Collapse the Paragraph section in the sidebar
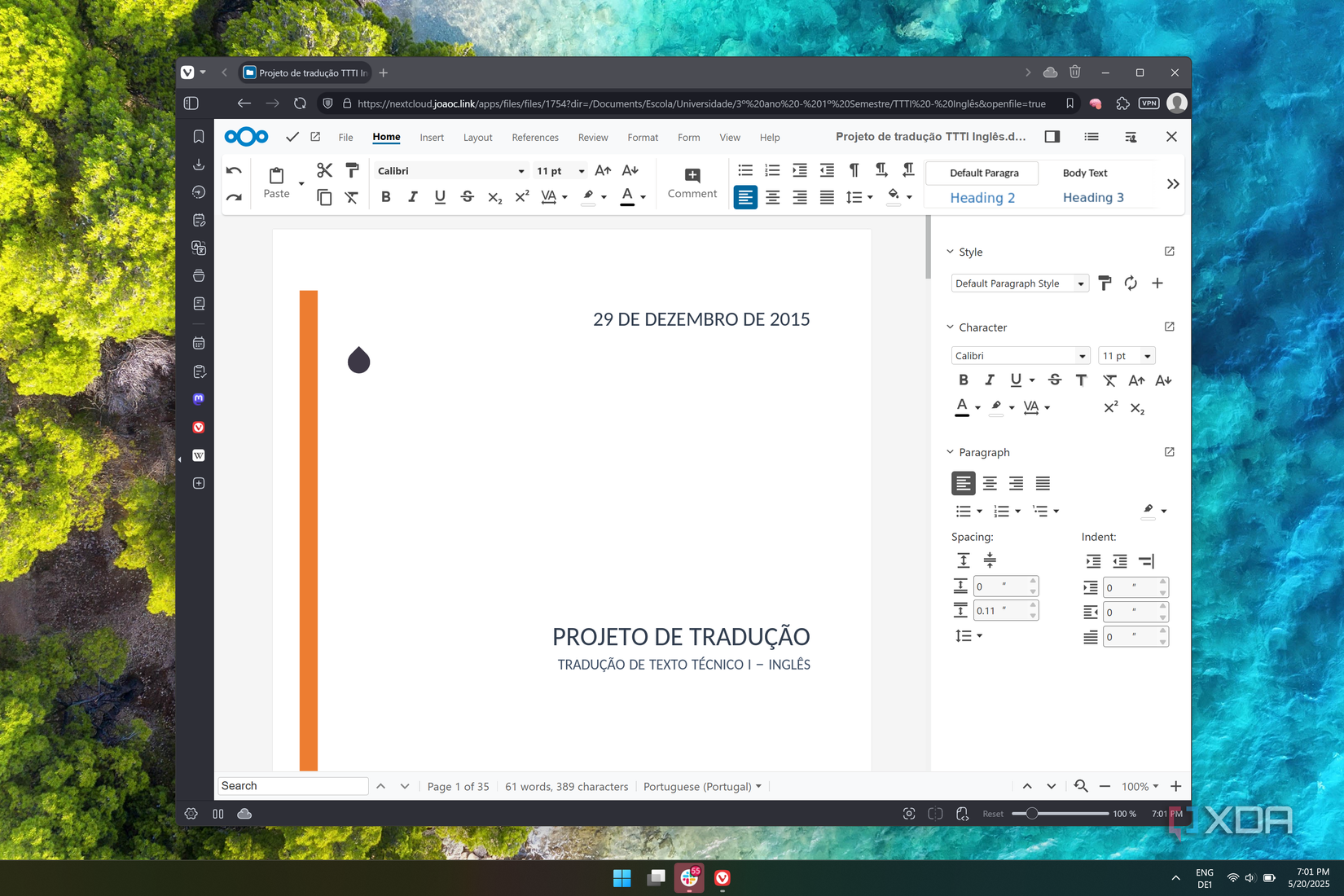 coord(950,452)
